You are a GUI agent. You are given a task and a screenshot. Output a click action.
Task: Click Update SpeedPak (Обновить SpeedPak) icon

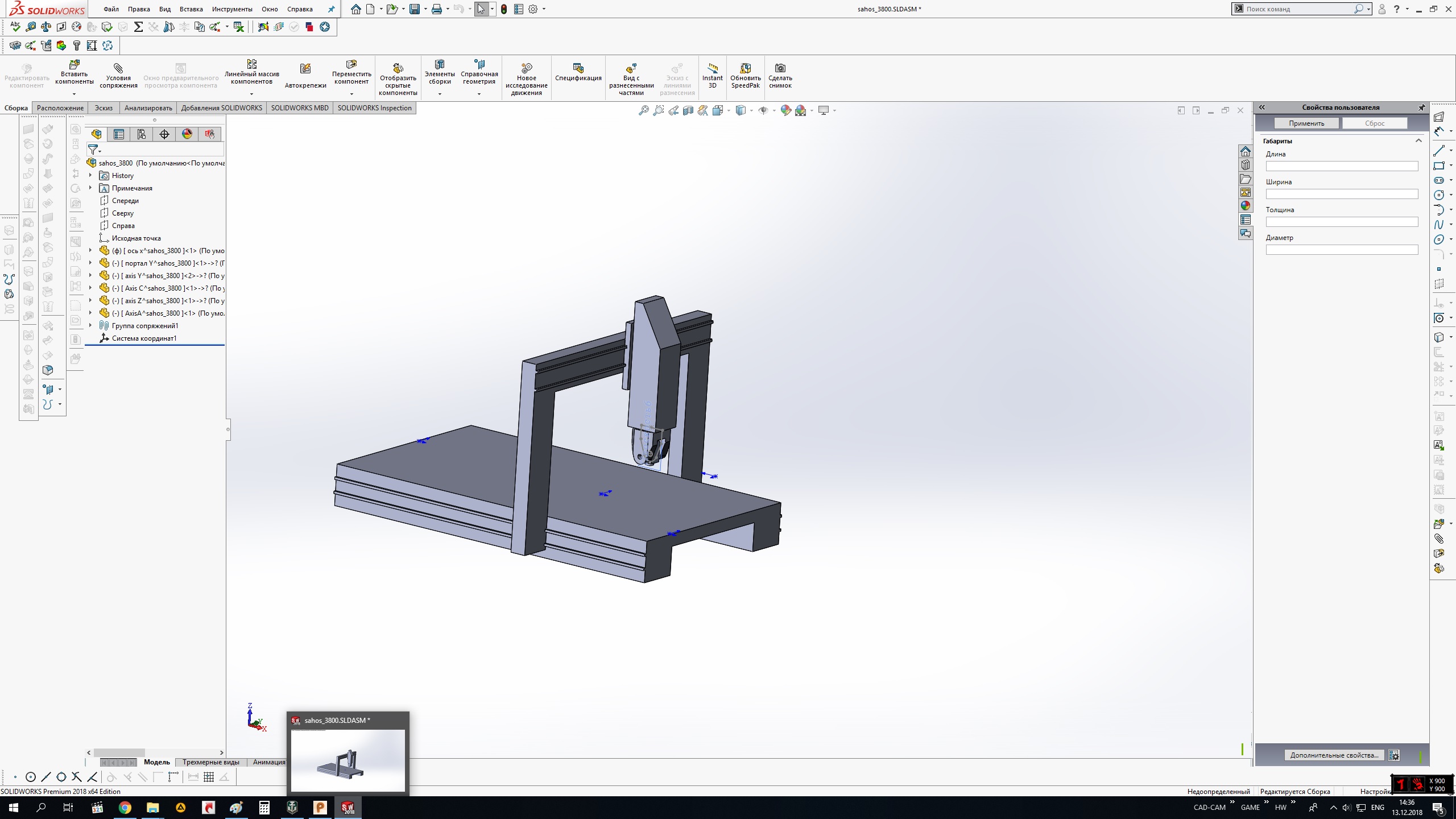pos(746,68)
